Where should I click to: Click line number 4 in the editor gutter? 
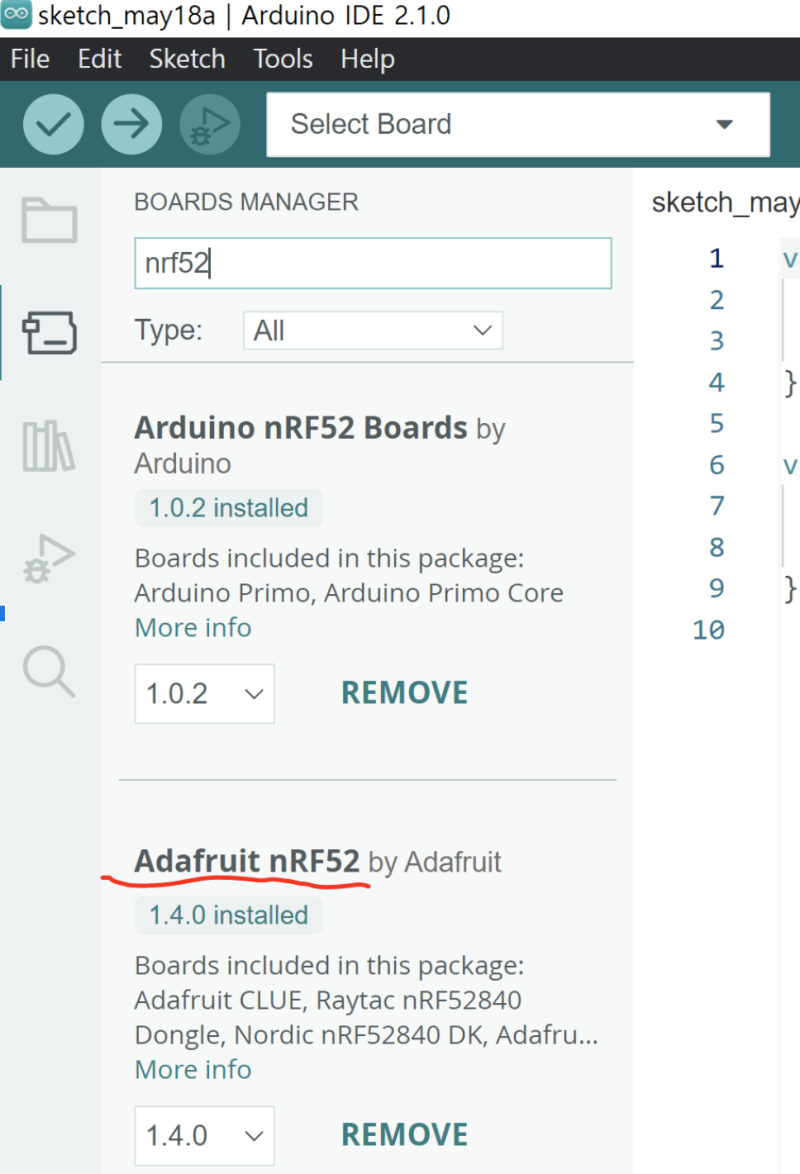click(717, 383)
